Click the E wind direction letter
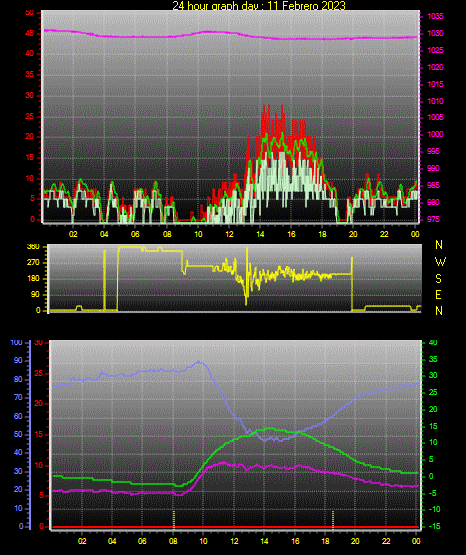 tap(438, 295)
